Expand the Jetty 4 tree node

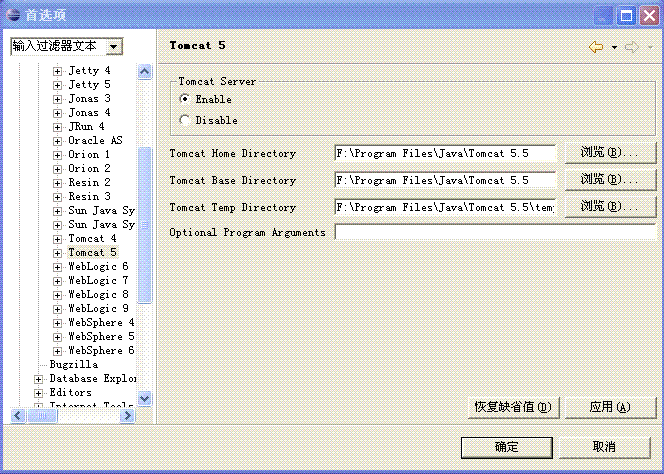[x=57, y=71]
